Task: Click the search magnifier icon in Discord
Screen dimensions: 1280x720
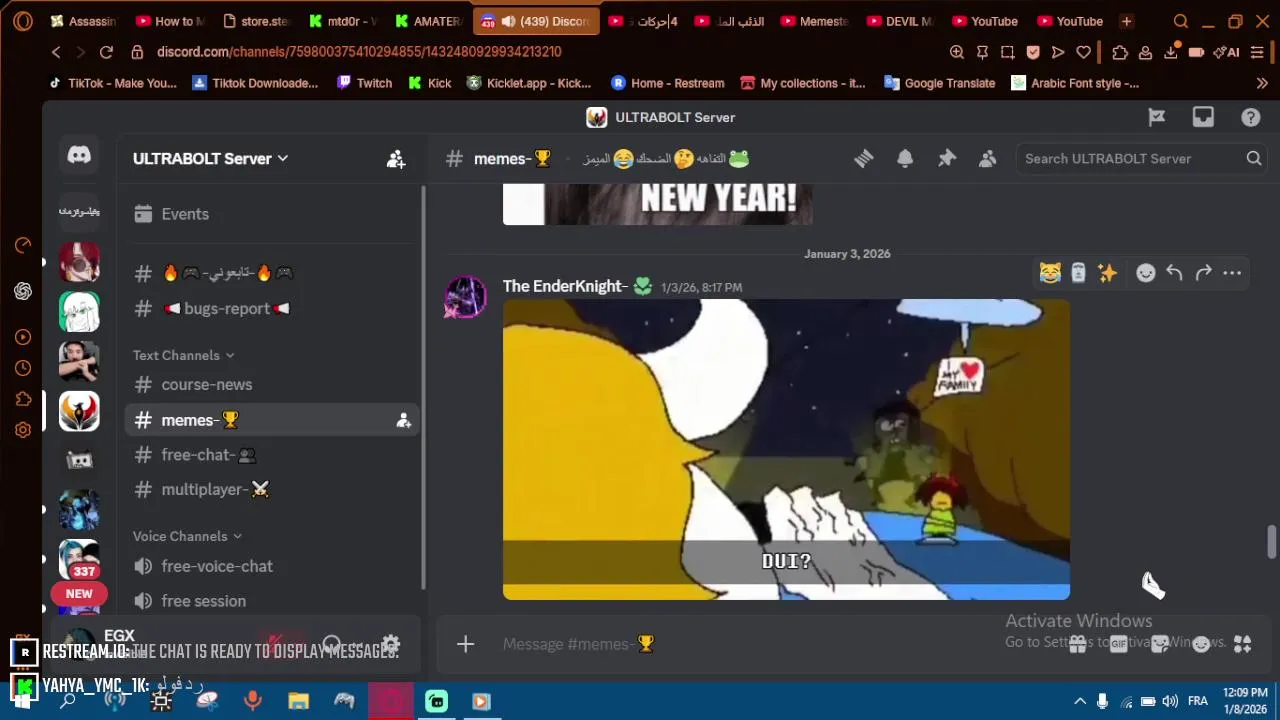Action: point(1253,158)
